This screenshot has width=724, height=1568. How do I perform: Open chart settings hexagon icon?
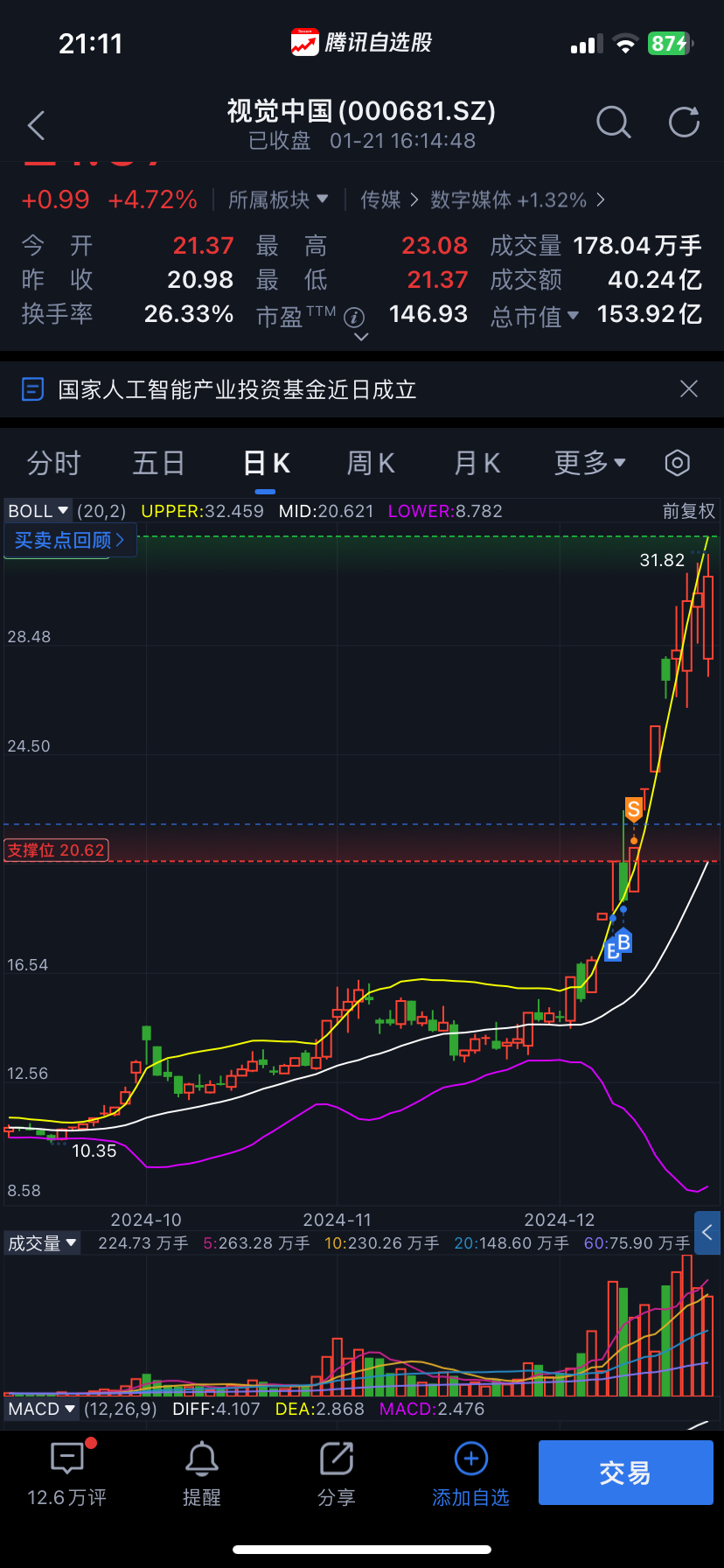[x=678, y=463]
